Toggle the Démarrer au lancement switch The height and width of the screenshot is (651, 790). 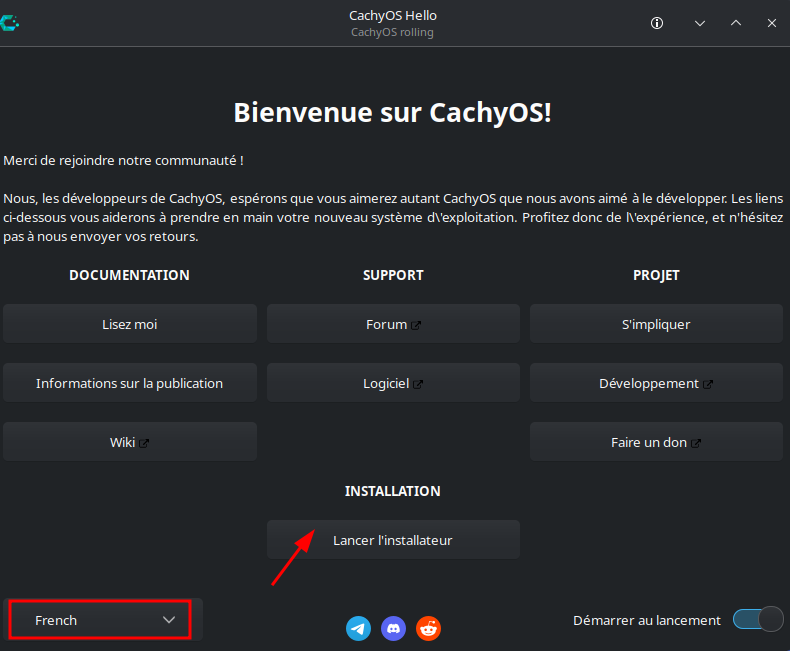click(757, 620)
